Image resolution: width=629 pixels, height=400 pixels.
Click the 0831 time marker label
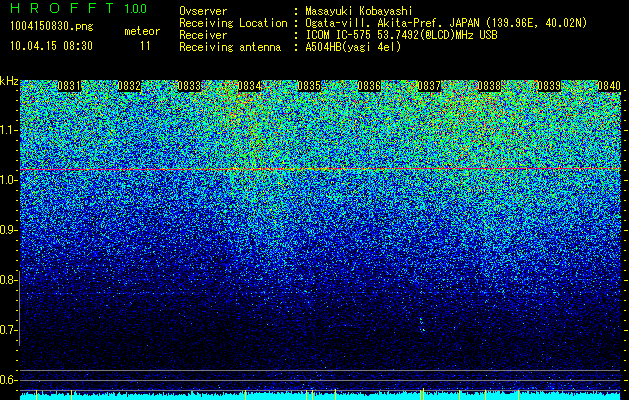pos(69,86)
